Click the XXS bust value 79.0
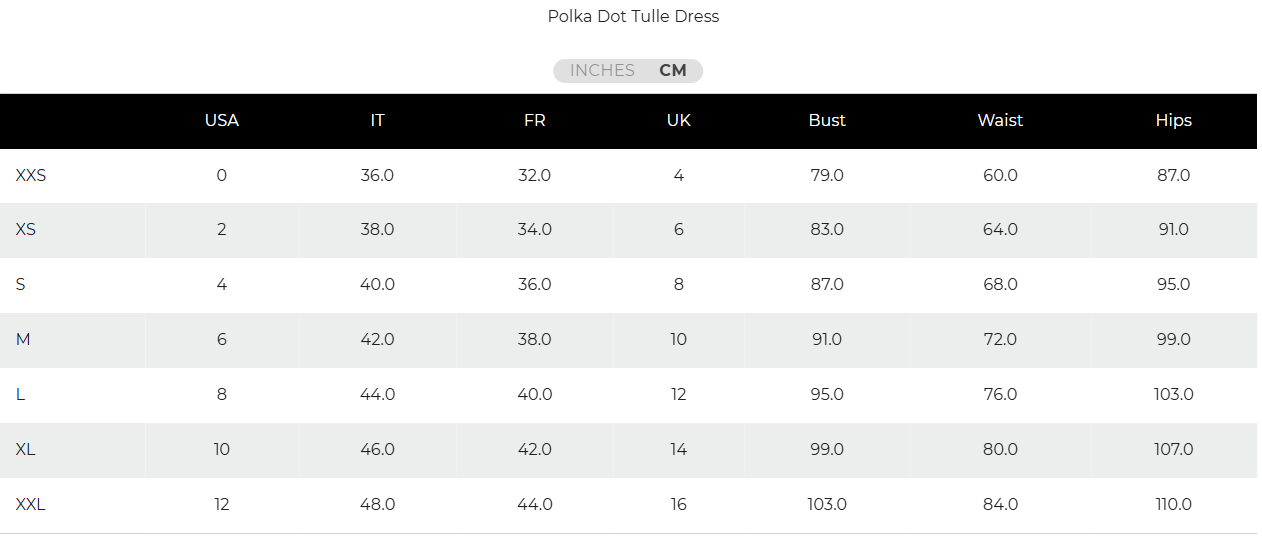 pos(827,175)
